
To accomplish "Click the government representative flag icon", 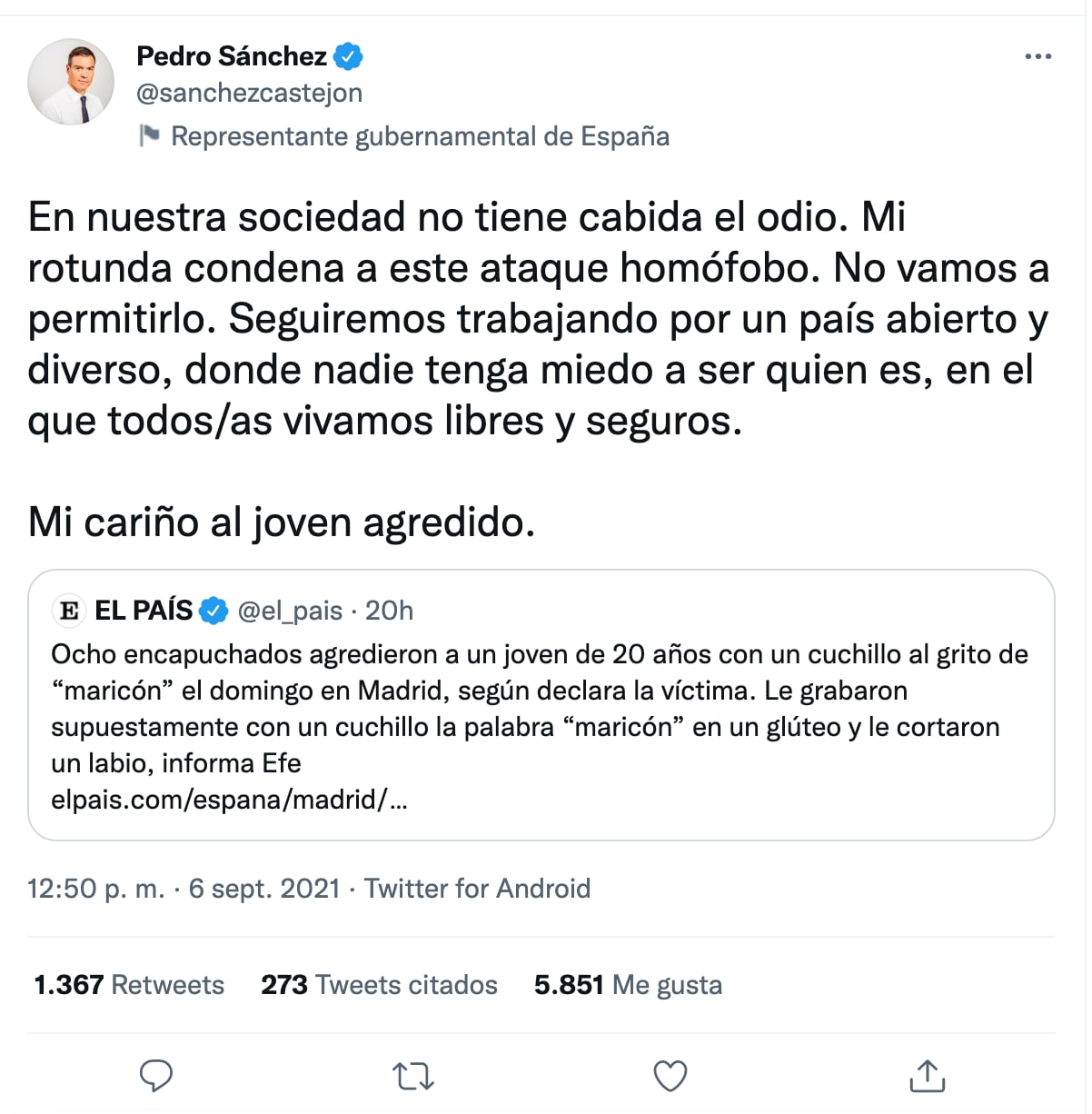I will [148, 136].
